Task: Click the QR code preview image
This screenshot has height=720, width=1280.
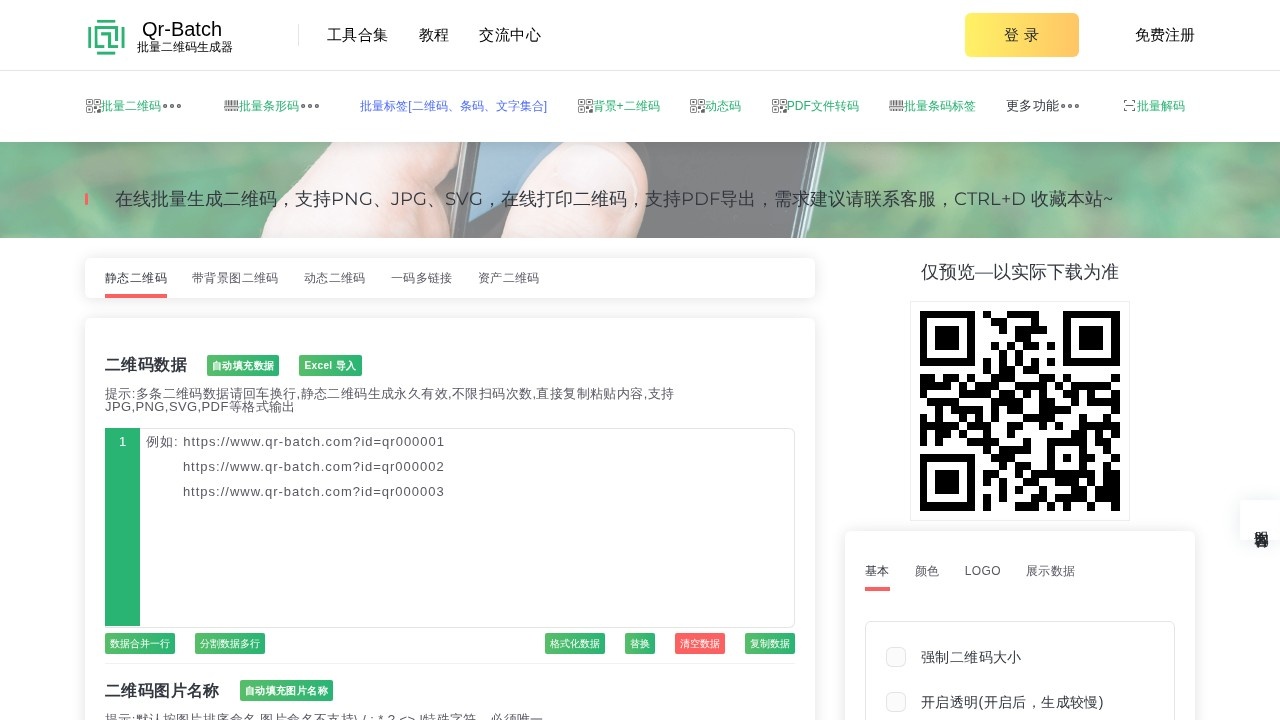Action: click(x=1019, y=411)
